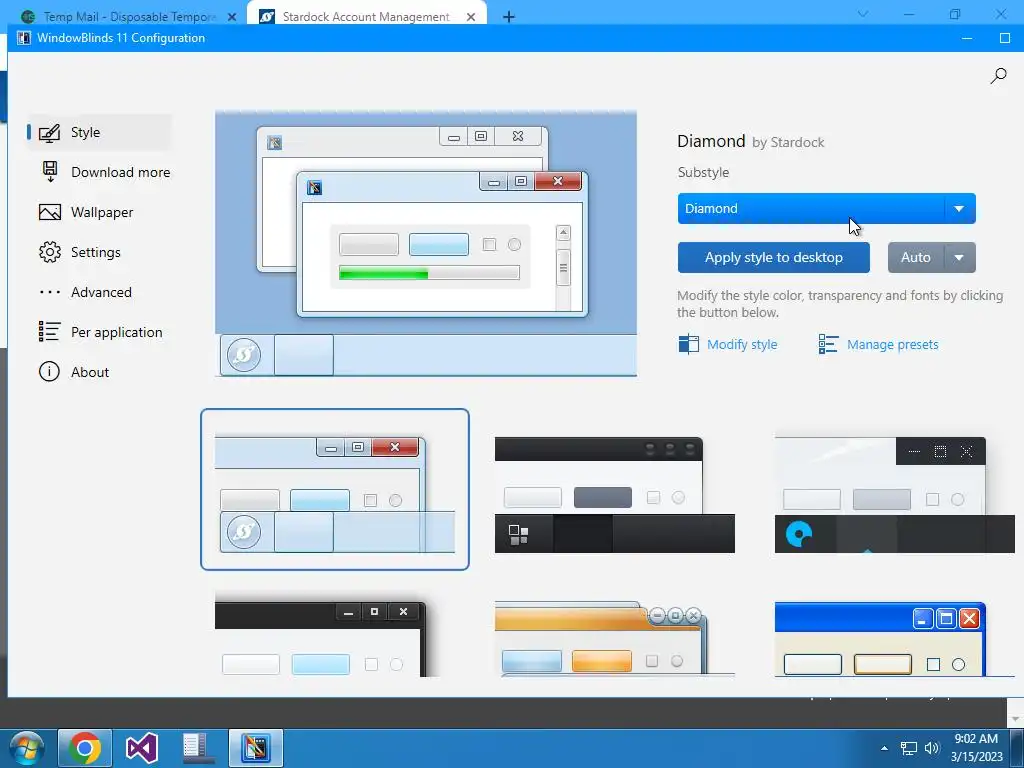Image resolution: width=1024 pixels, height=768 pixels.
Task: Open Manage presets link
Action: [x=892, y=344]
